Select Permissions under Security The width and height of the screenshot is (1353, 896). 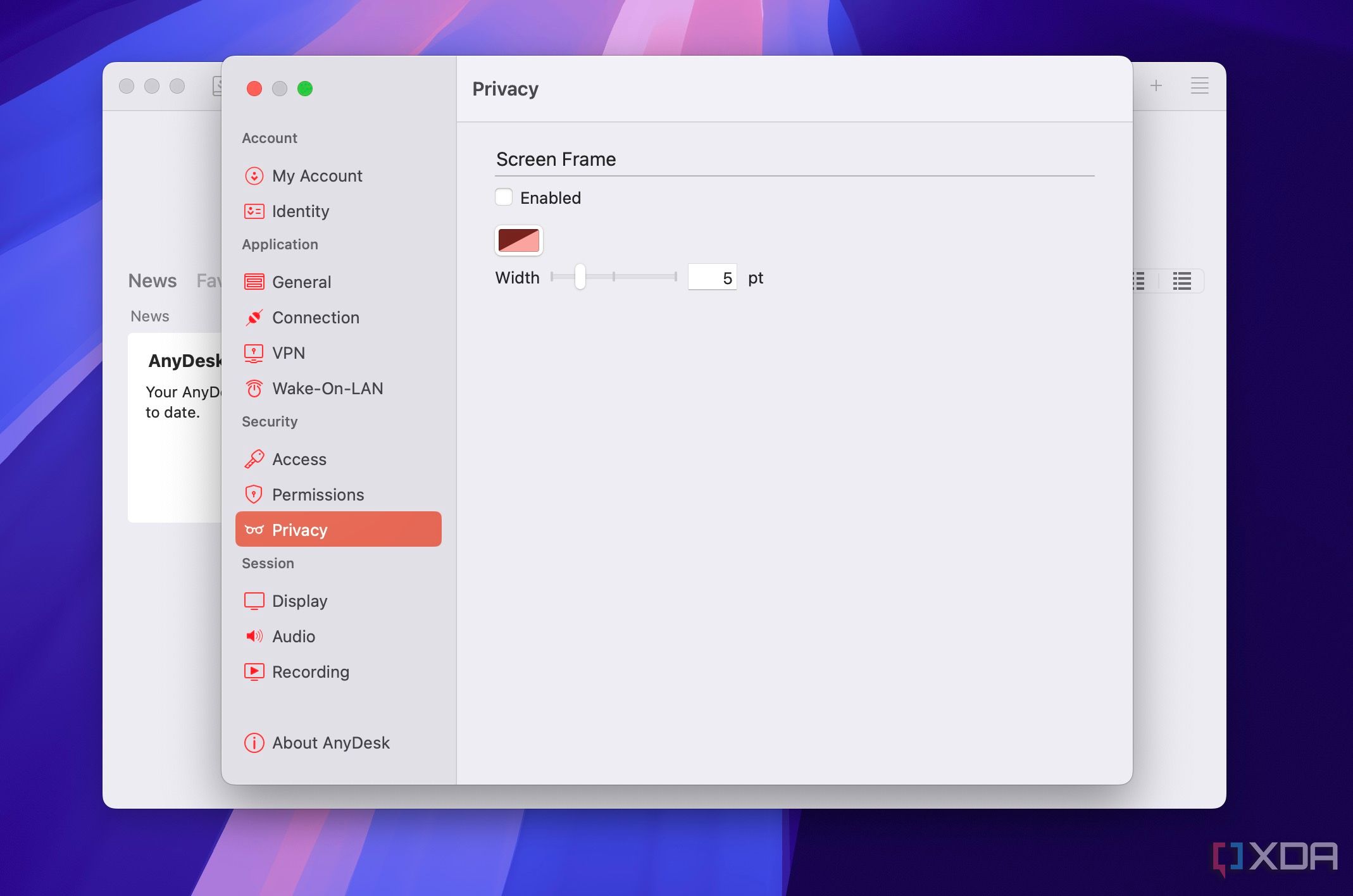(x=318, y=494)
